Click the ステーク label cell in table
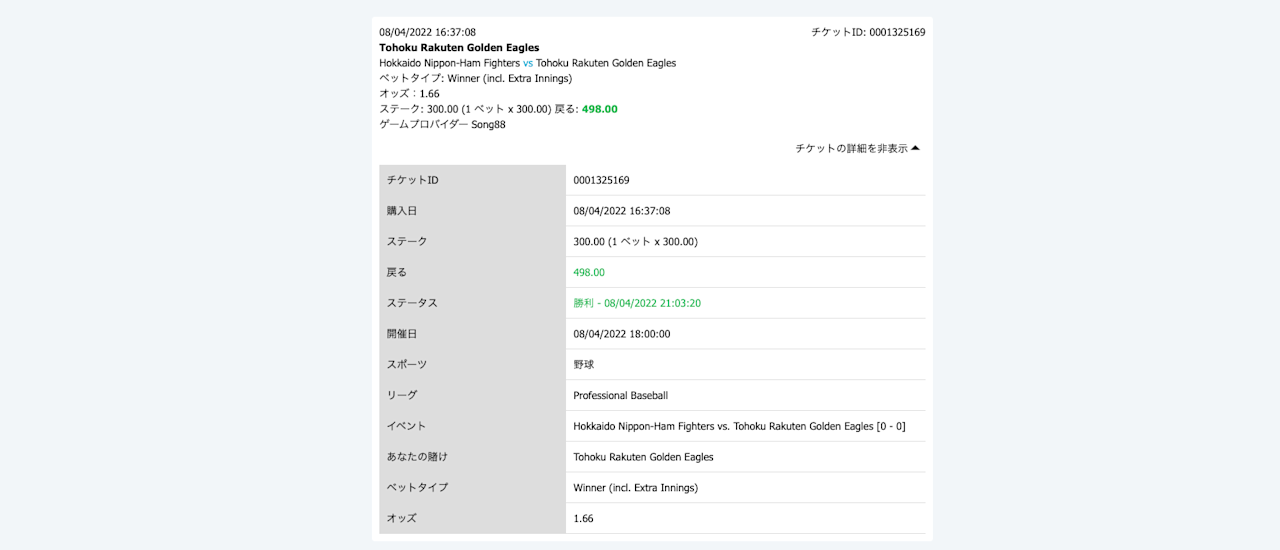 click(472, 242)
